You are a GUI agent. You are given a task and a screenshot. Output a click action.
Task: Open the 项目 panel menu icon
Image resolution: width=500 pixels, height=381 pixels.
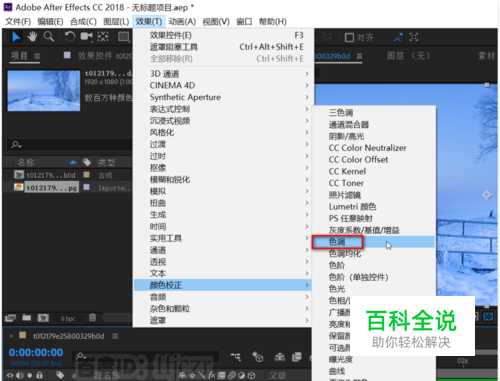tap(37, 56)
